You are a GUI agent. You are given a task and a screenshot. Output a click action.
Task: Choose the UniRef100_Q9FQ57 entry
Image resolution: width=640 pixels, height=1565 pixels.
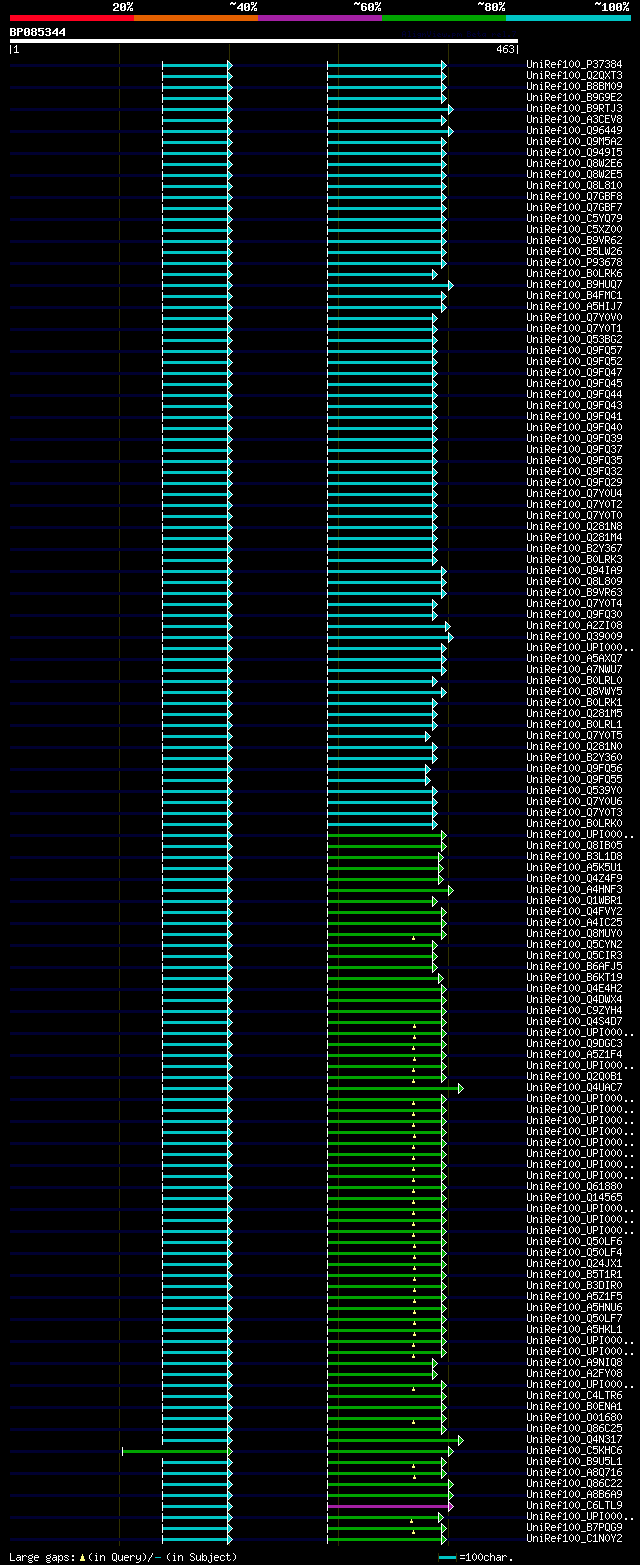pyautogui.click(x=574, y=351)
